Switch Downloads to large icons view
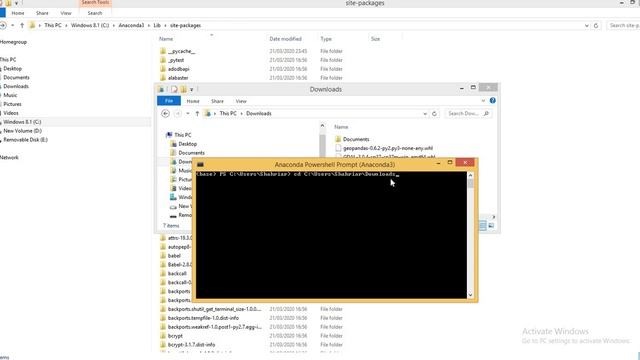 pos(491,226)
